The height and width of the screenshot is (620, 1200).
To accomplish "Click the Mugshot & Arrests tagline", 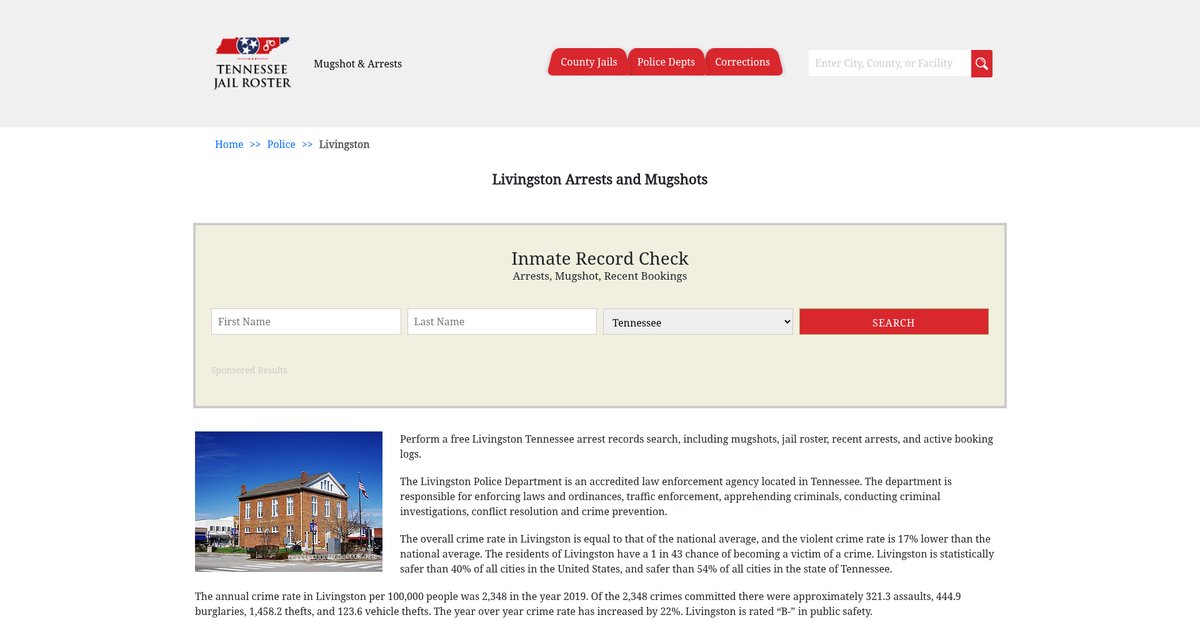I will (358, 64).
